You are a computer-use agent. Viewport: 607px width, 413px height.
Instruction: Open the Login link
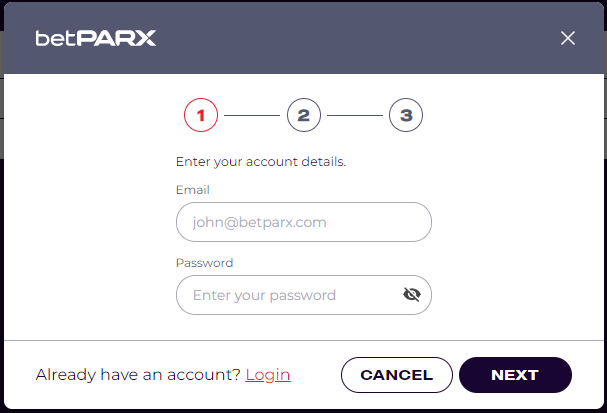[x=268, y=375]
